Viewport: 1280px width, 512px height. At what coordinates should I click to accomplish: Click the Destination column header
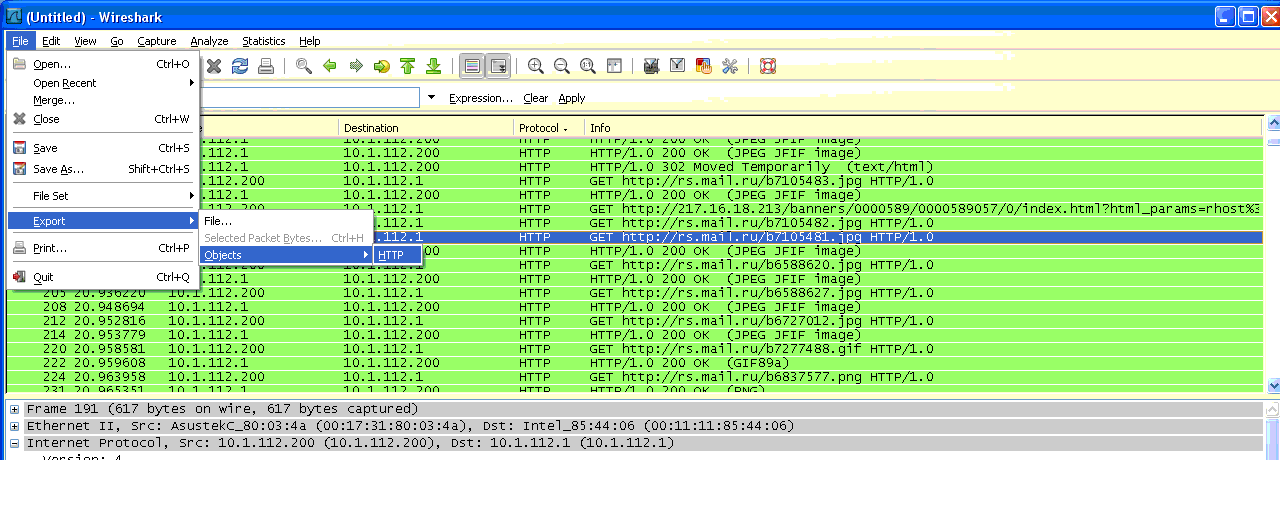tap(371, 128)
